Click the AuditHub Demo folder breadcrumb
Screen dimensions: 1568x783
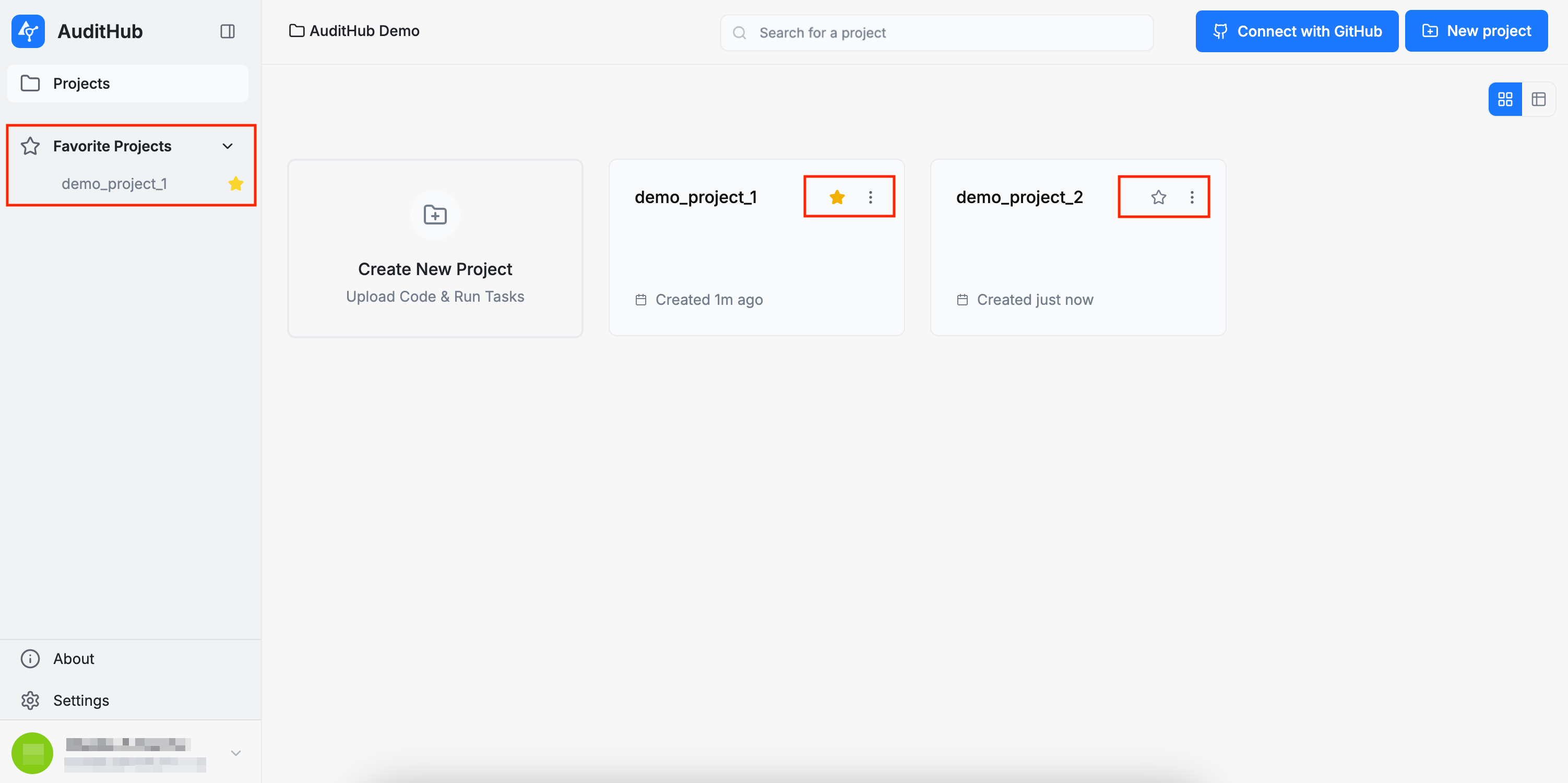354,31
